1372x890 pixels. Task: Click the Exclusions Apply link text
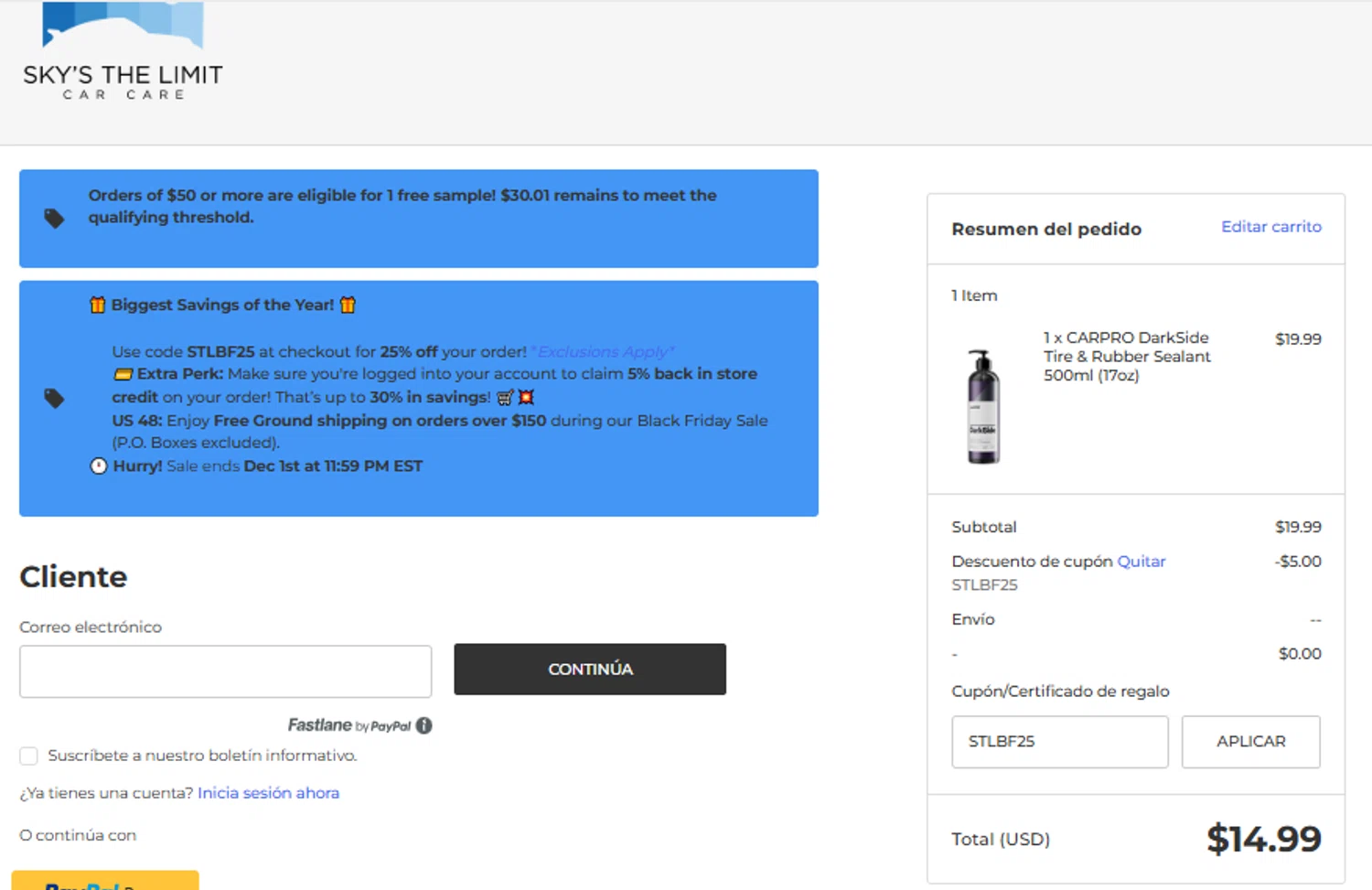[x=603, y=352]
